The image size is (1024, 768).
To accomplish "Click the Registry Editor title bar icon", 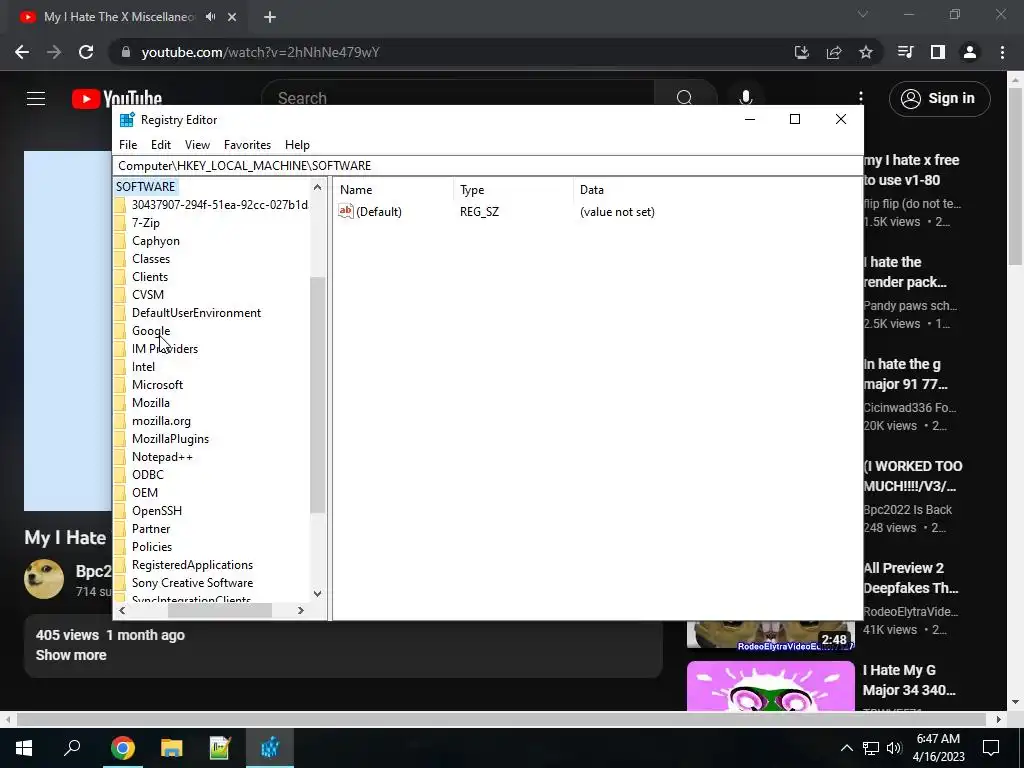I will point(127,120).
